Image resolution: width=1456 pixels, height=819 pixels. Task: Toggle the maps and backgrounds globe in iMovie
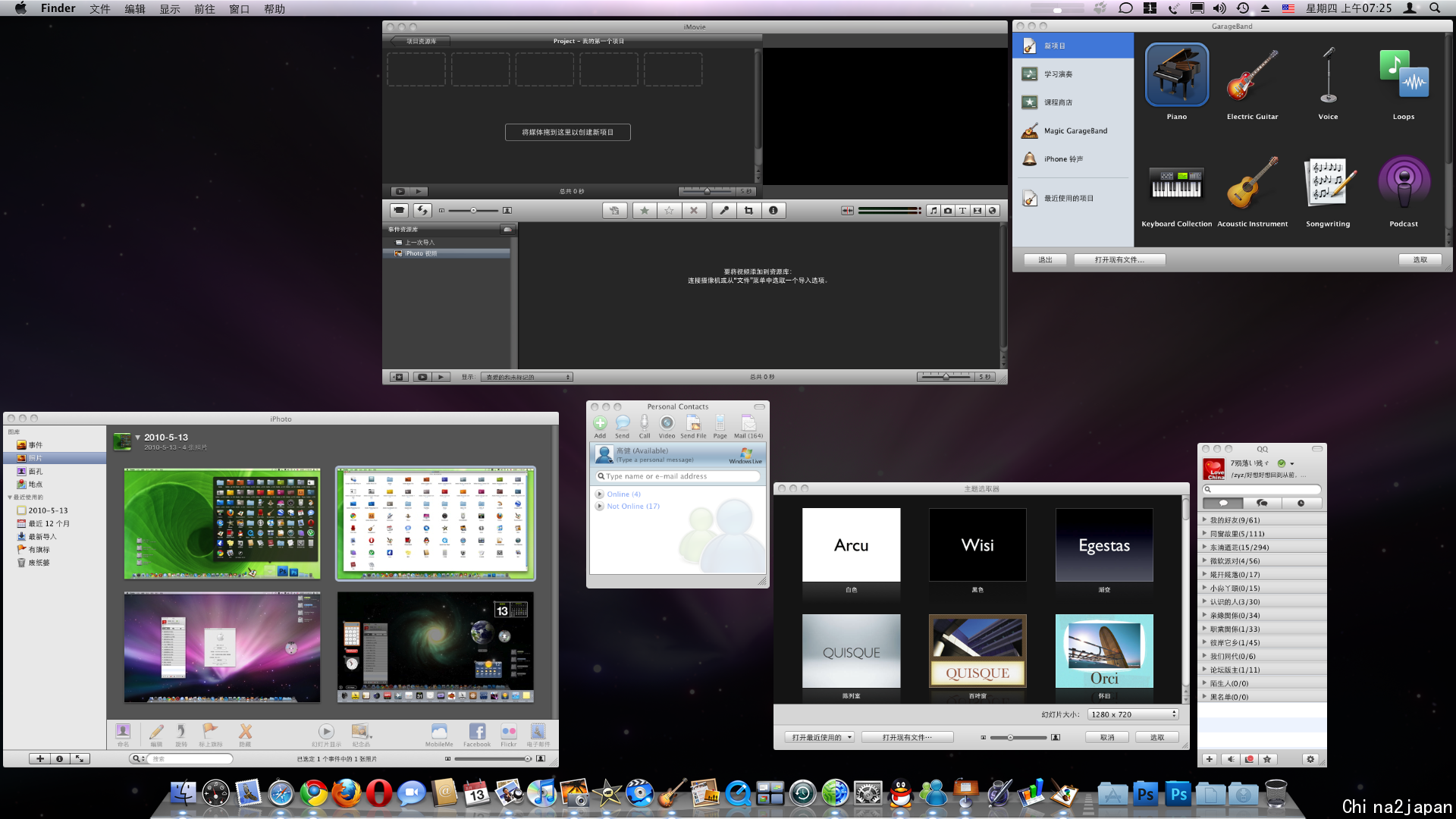(992, 210)
